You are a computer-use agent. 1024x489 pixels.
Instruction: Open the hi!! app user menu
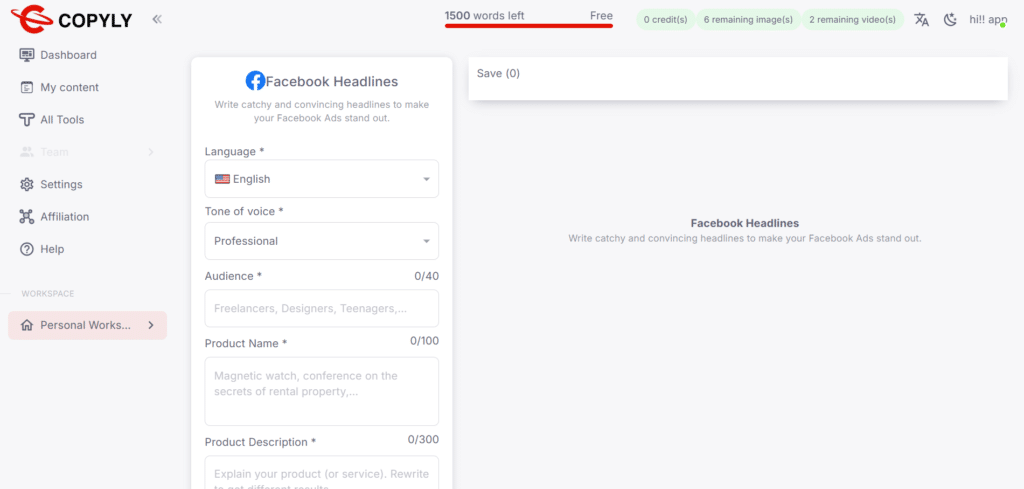pyautogui.click(x=988, y=20)
